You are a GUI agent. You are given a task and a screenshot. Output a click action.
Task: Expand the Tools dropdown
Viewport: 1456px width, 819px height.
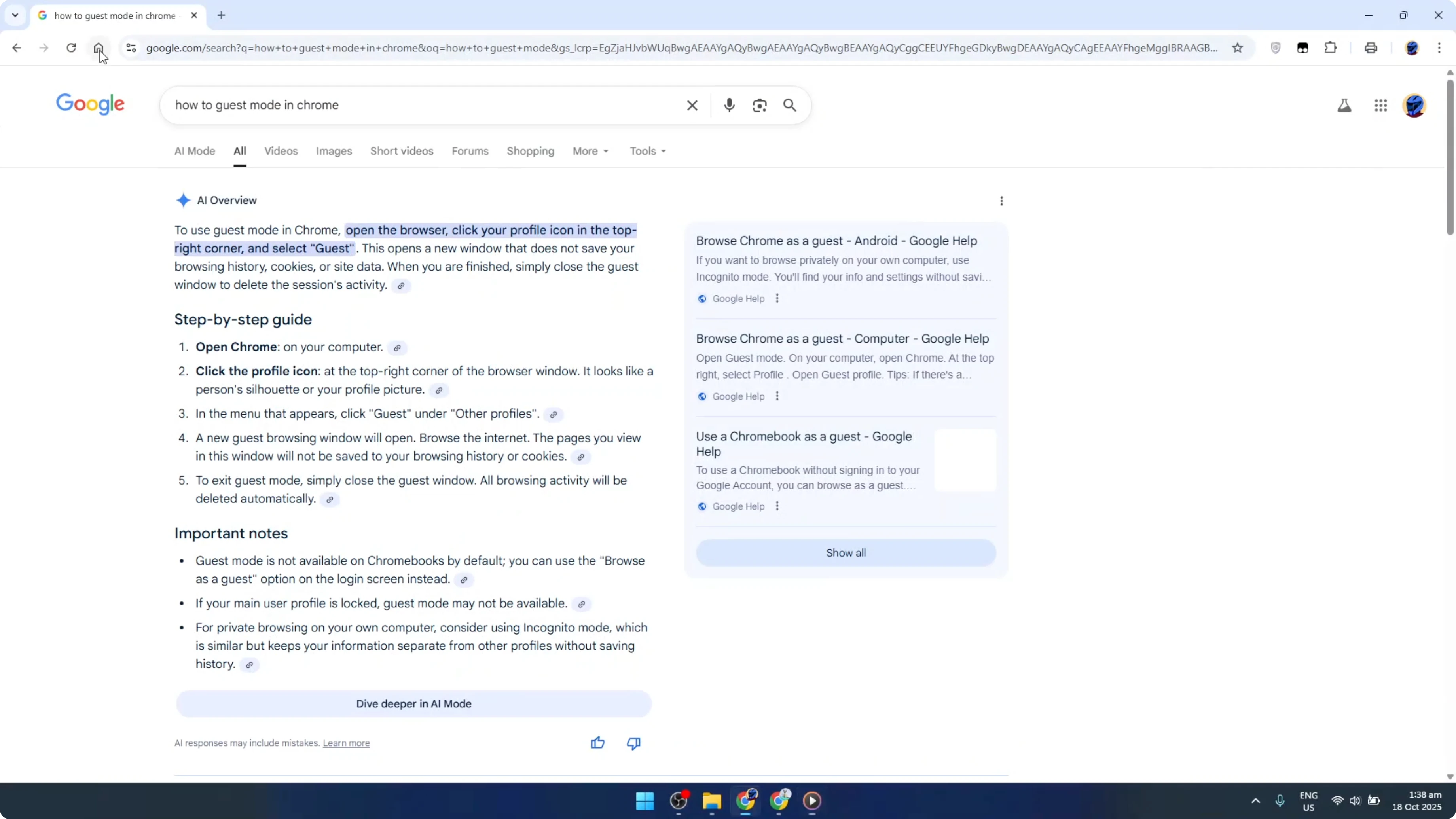coord(646,151)
